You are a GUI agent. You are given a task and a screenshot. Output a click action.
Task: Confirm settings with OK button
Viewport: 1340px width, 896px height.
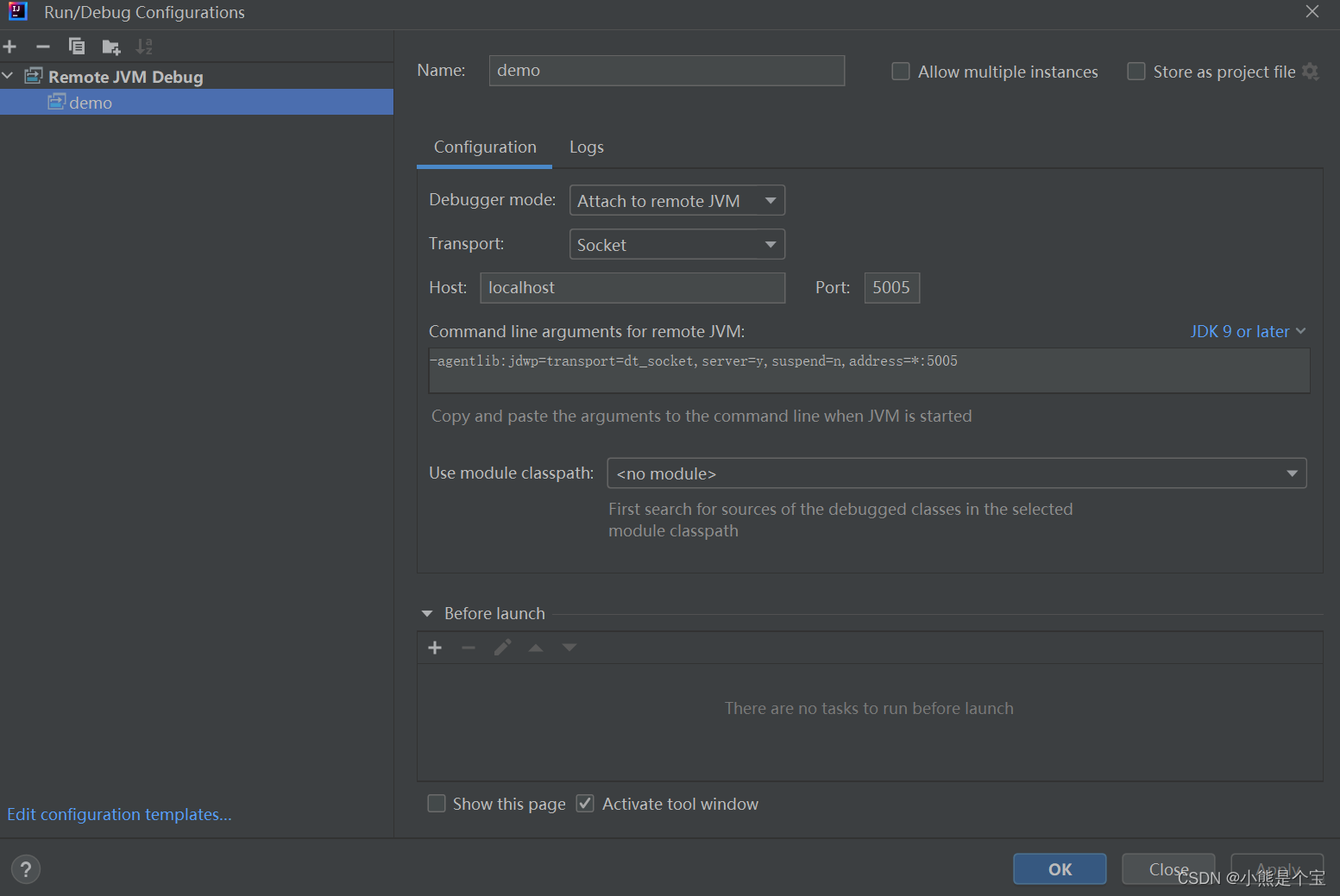tap(1060, 868)
